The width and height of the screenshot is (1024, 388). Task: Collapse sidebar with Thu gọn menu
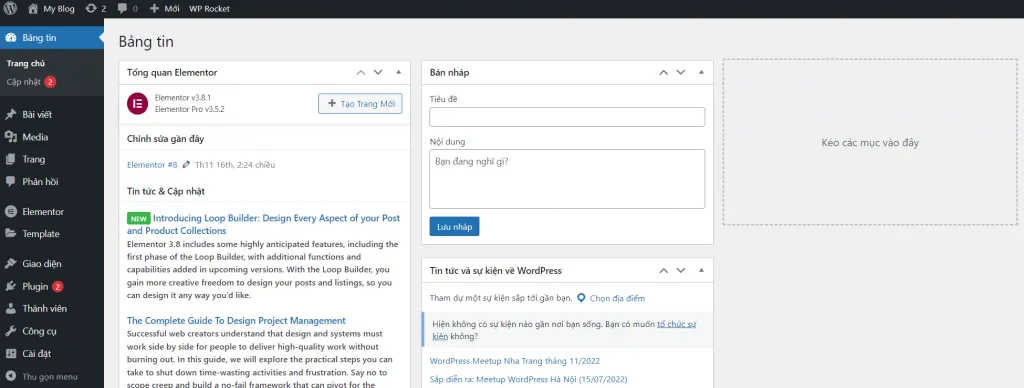(x=42, y=376)
